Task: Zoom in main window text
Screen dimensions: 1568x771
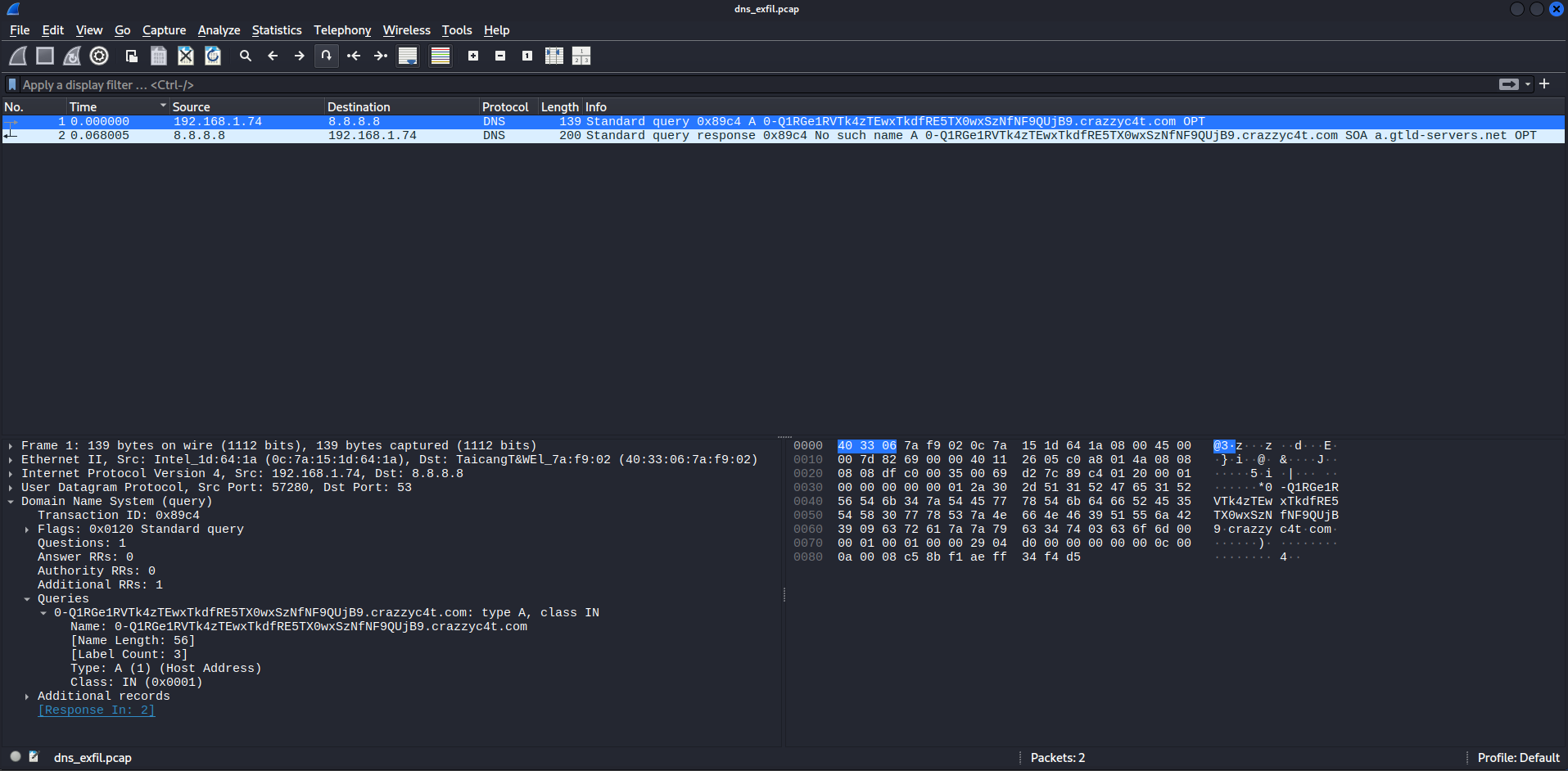Action: pyautogui.click(x=473, y=56)
